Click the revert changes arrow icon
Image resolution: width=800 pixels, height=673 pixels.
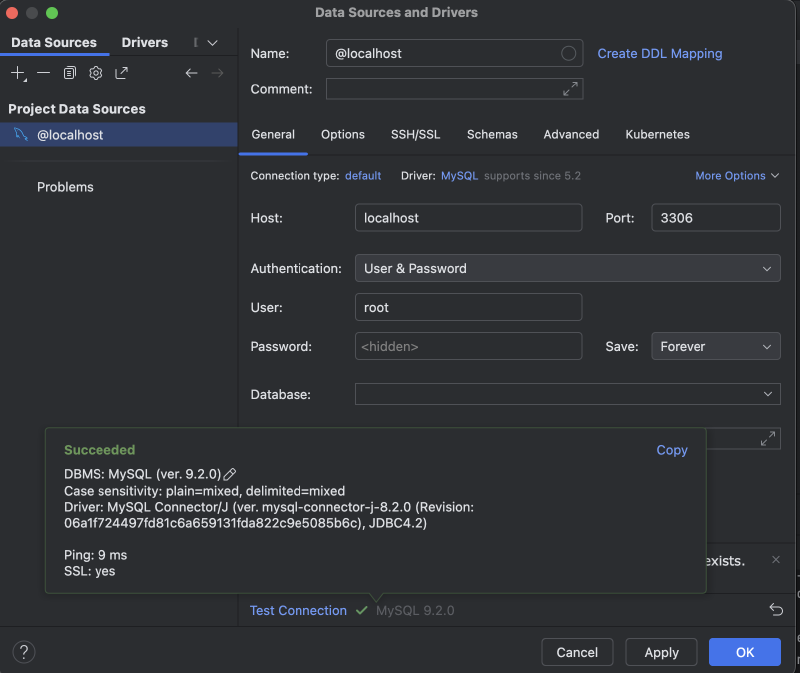point(776,610)
